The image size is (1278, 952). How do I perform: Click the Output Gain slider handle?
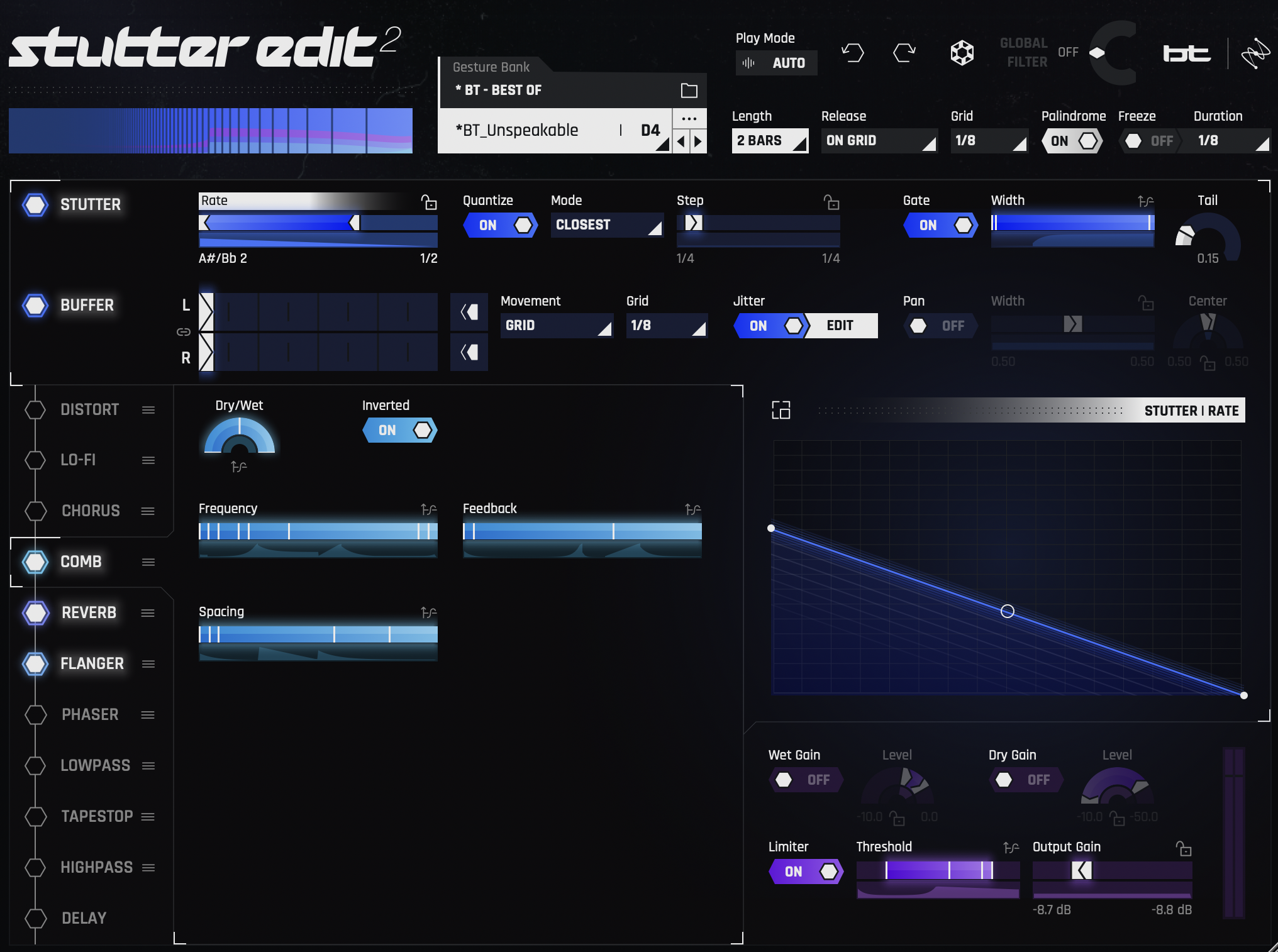click(1082, 871)
